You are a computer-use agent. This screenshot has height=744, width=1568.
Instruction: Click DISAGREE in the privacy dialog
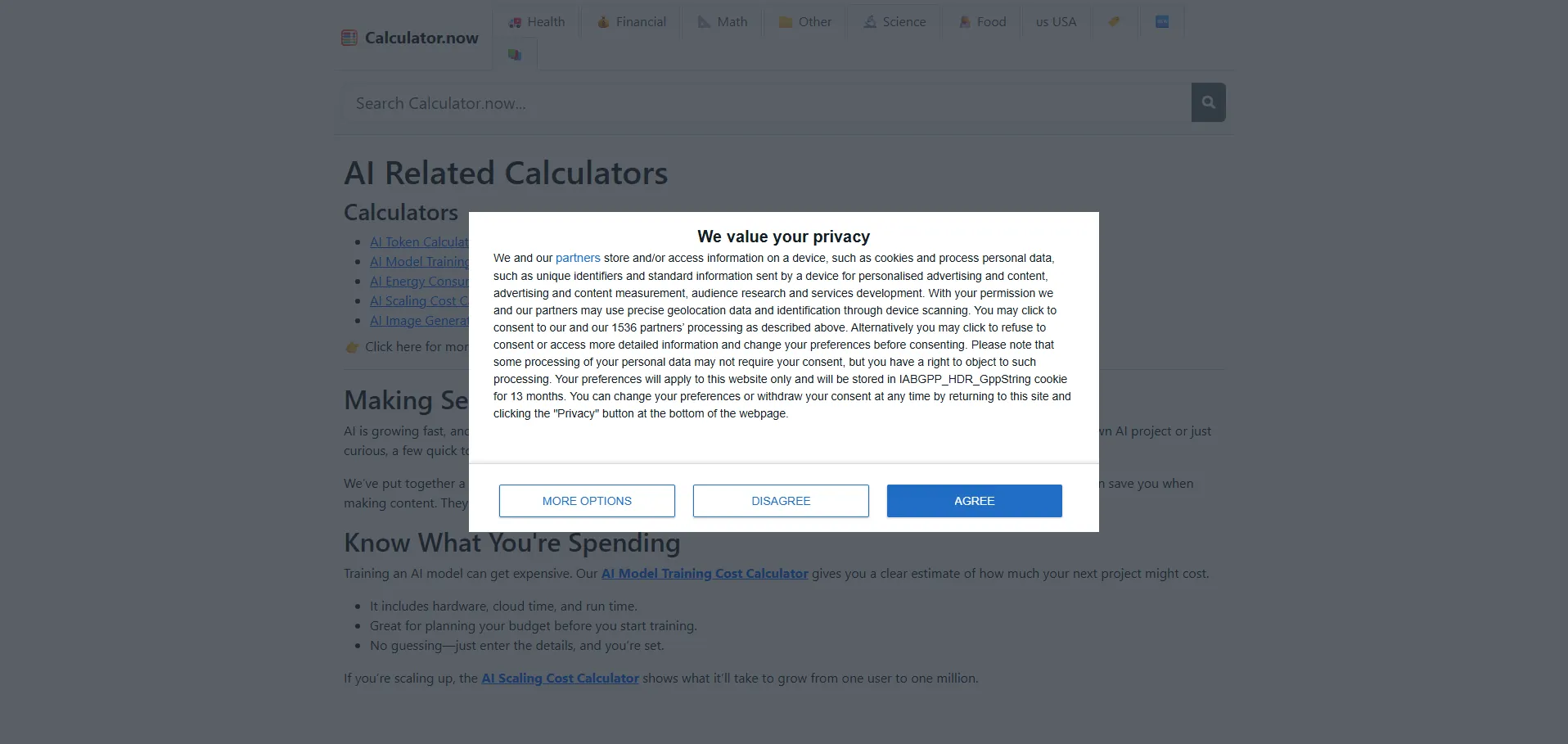(x=781, y=501)
